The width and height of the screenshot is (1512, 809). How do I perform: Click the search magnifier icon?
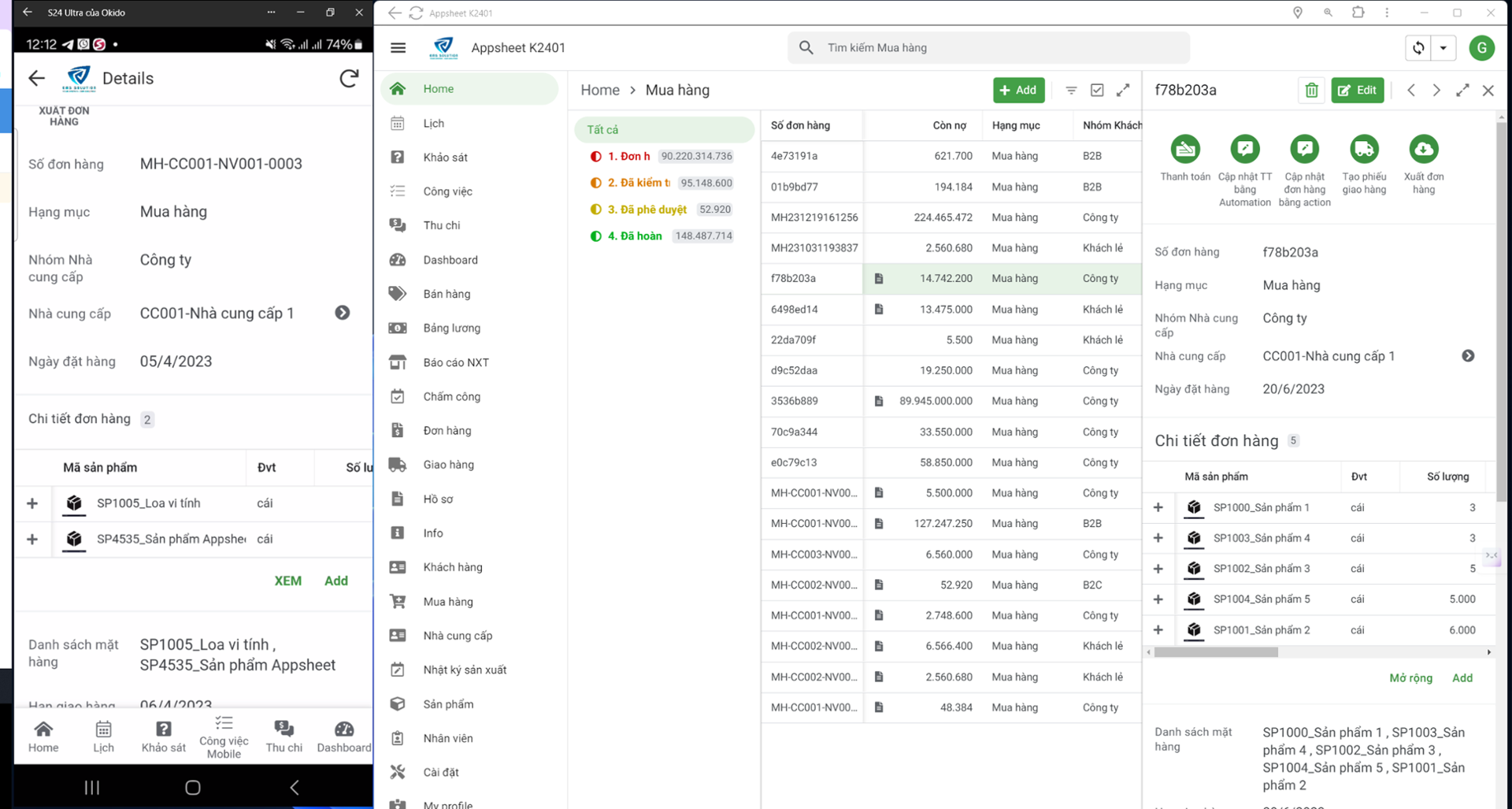(x=806, y=47)
